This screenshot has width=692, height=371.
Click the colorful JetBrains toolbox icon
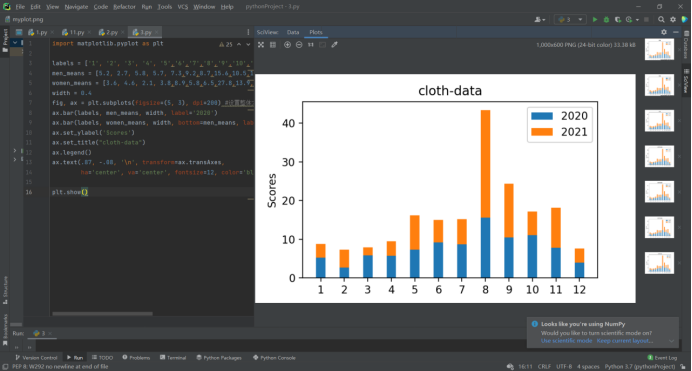coord(685,19)
